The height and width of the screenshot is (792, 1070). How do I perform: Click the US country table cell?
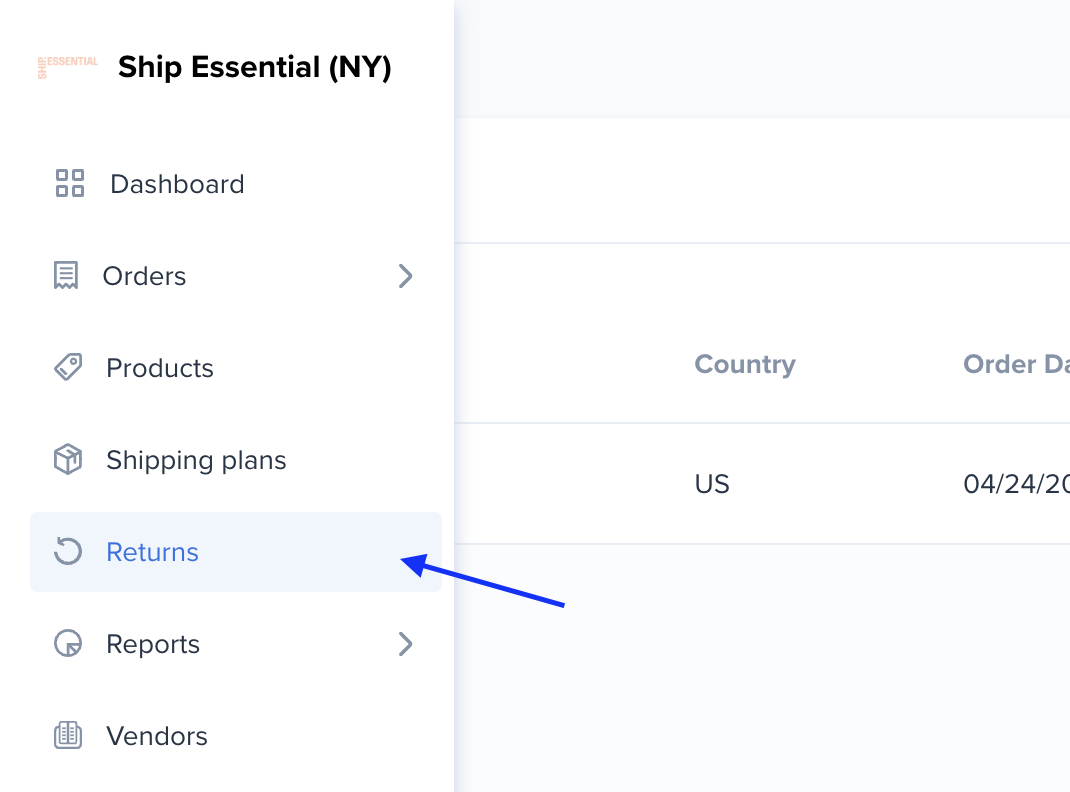pyautogui.click(x=712, y=484)
